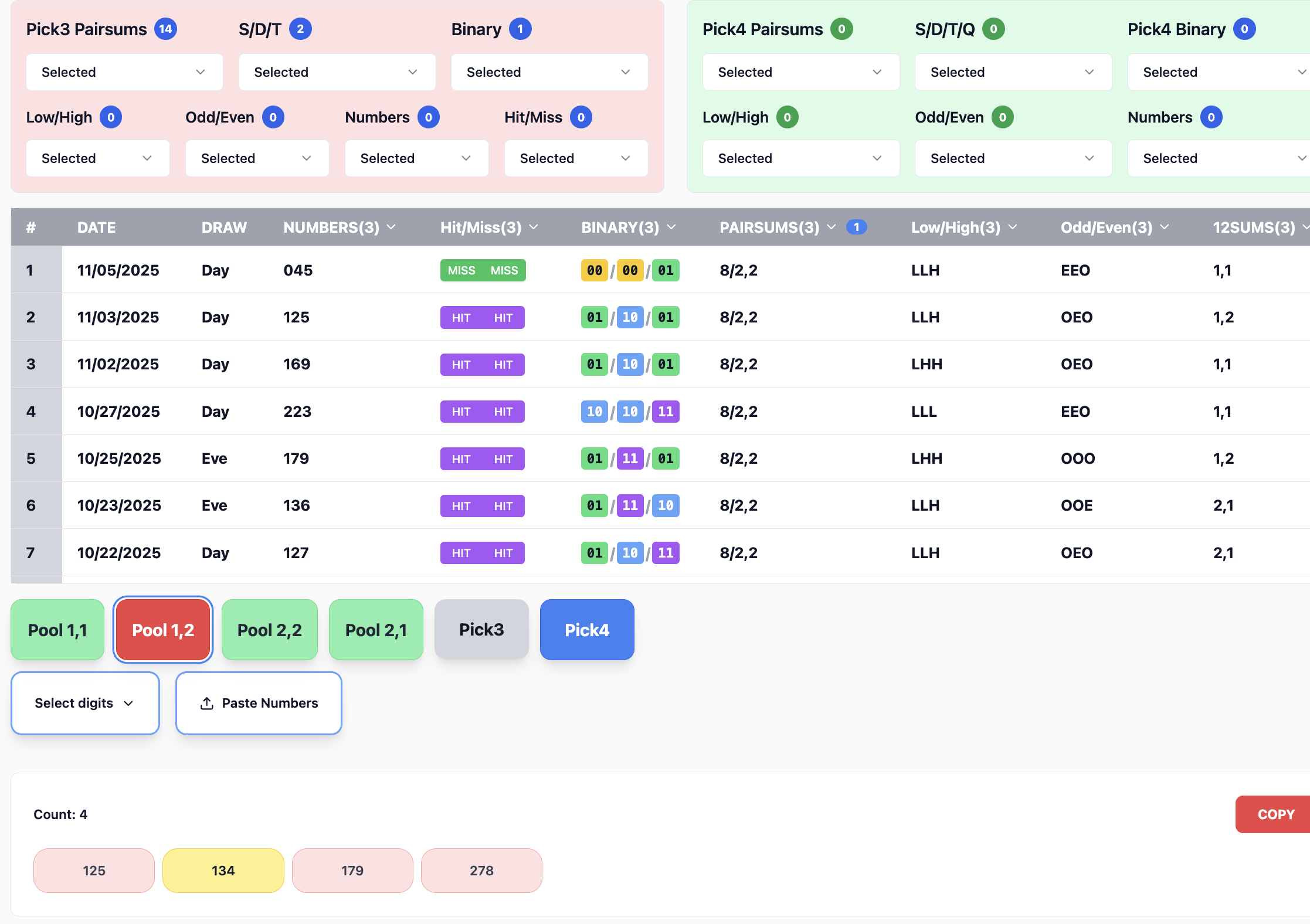
Task: Click the Pick4 Pairsums green count badge
Action: pos(841,29)
